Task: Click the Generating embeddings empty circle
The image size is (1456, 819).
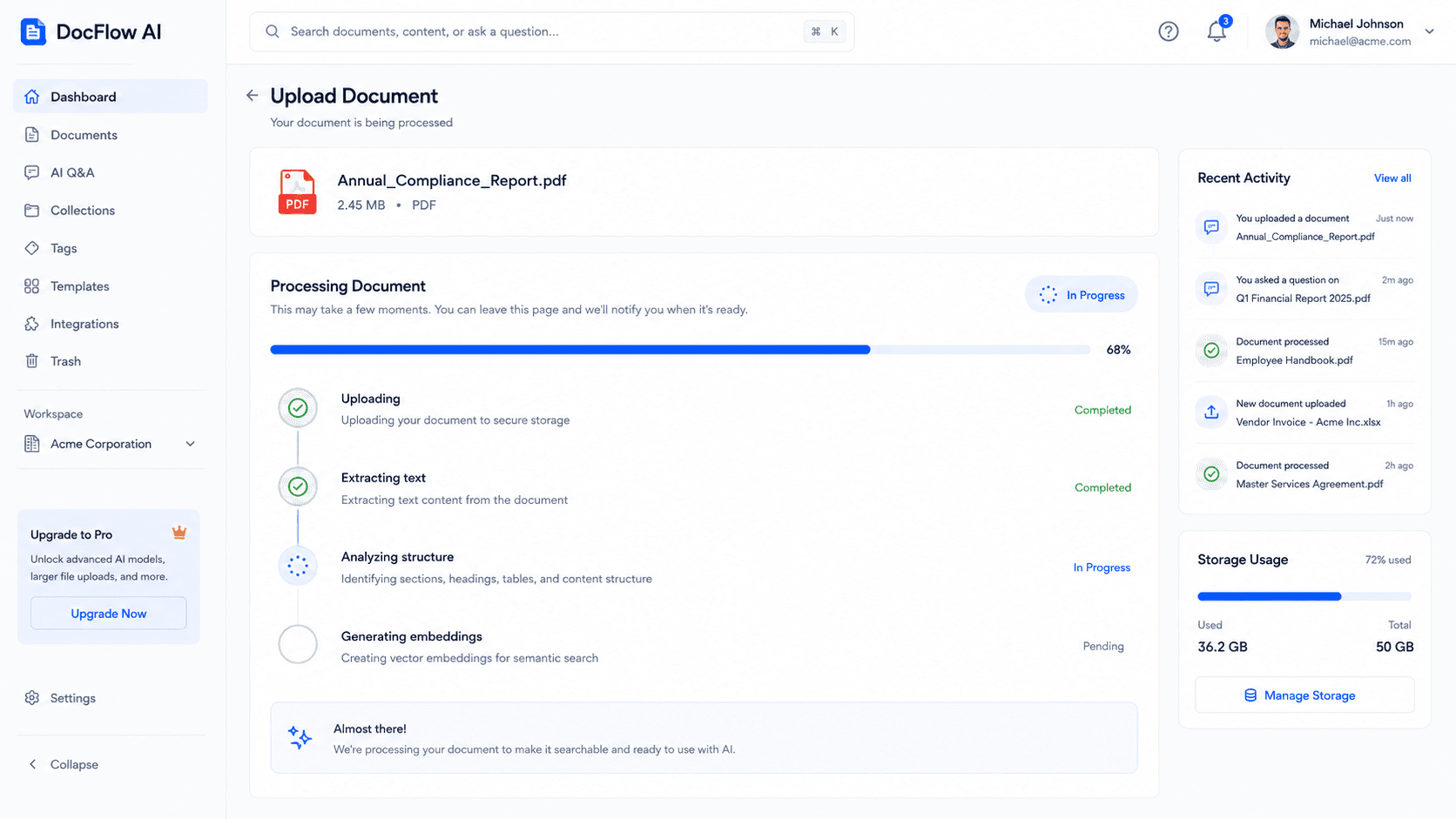Action: (x=298, y=645)
